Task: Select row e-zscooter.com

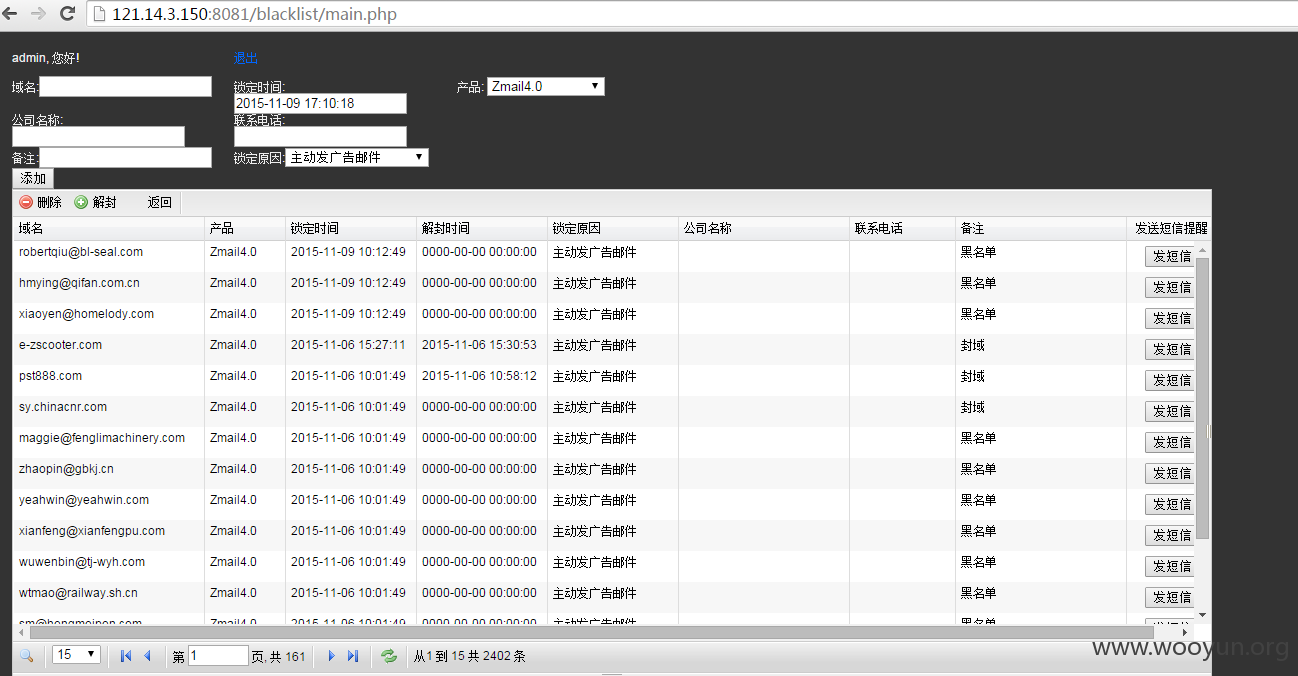Action: 603,349
